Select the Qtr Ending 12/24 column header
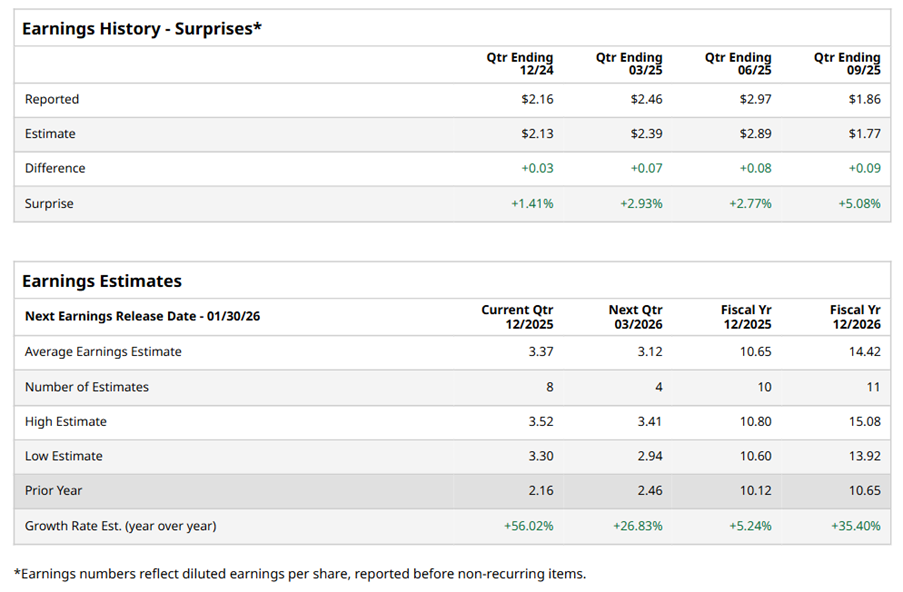The width and height of the screenshot is (903, 592). (x=520, y=64)
